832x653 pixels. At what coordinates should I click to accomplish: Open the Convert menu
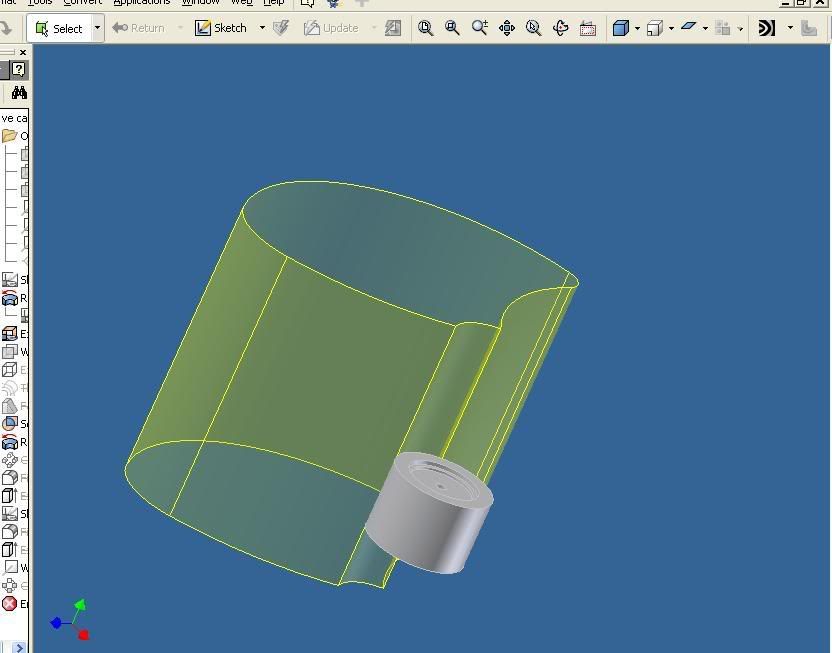pyautogui.click(x=82, y=3)
